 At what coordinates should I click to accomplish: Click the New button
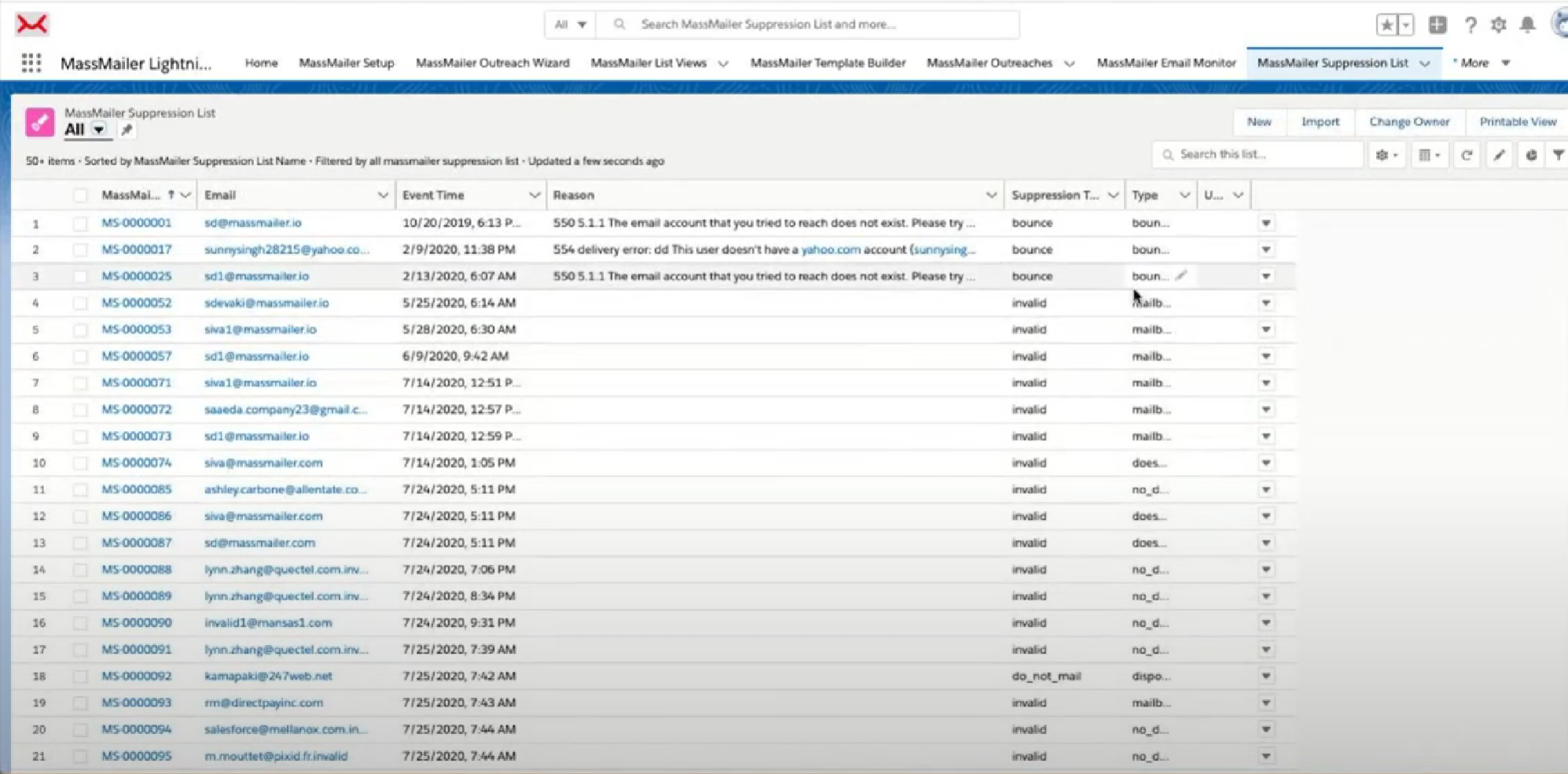1259,122
